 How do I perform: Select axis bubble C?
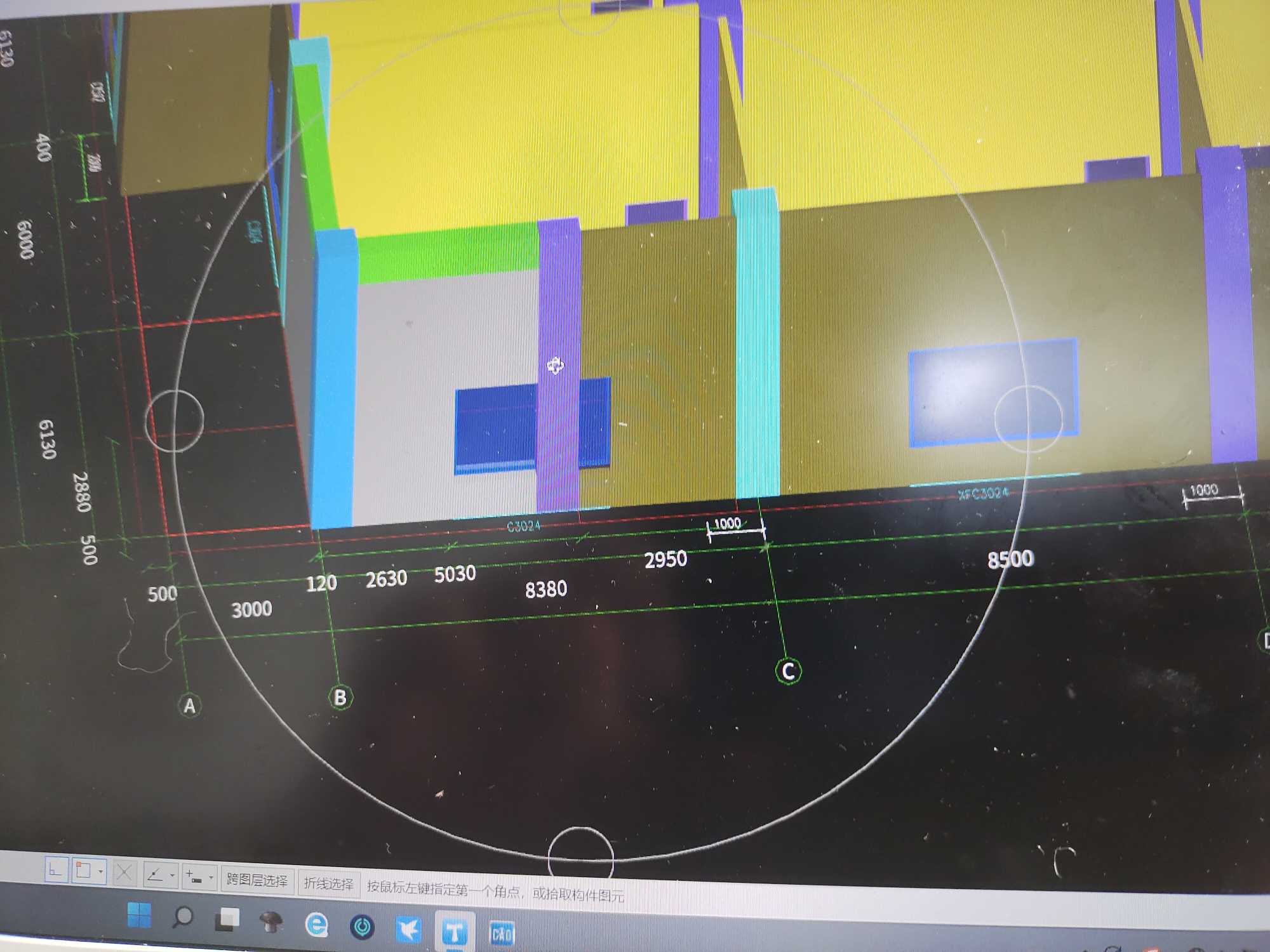[x=789, y=671]
